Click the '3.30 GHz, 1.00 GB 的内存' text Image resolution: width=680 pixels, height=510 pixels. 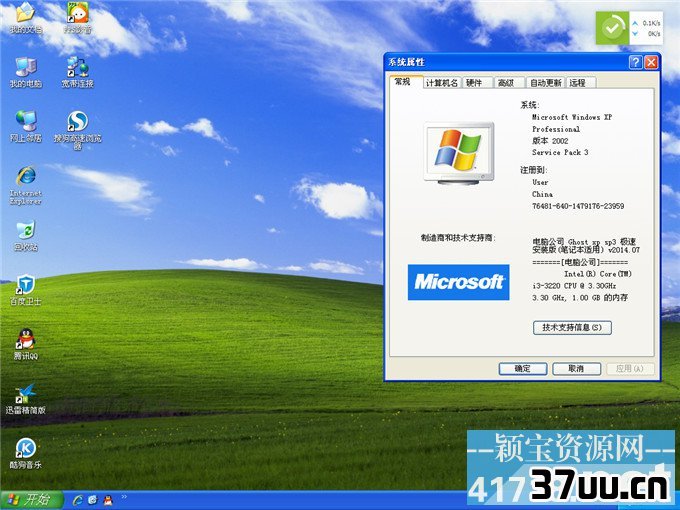pyautogui.click(x=580, y=298)
